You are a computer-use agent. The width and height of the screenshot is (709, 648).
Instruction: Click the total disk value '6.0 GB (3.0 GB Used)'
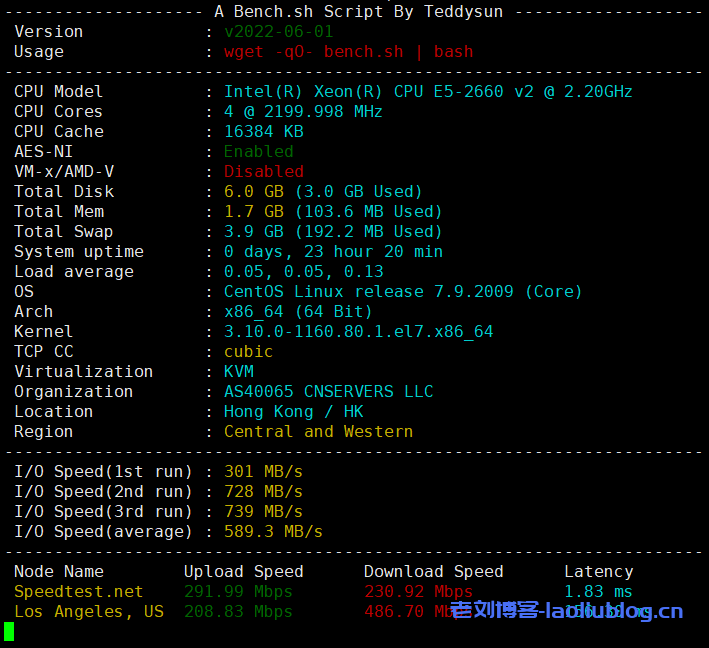point(323,191)
